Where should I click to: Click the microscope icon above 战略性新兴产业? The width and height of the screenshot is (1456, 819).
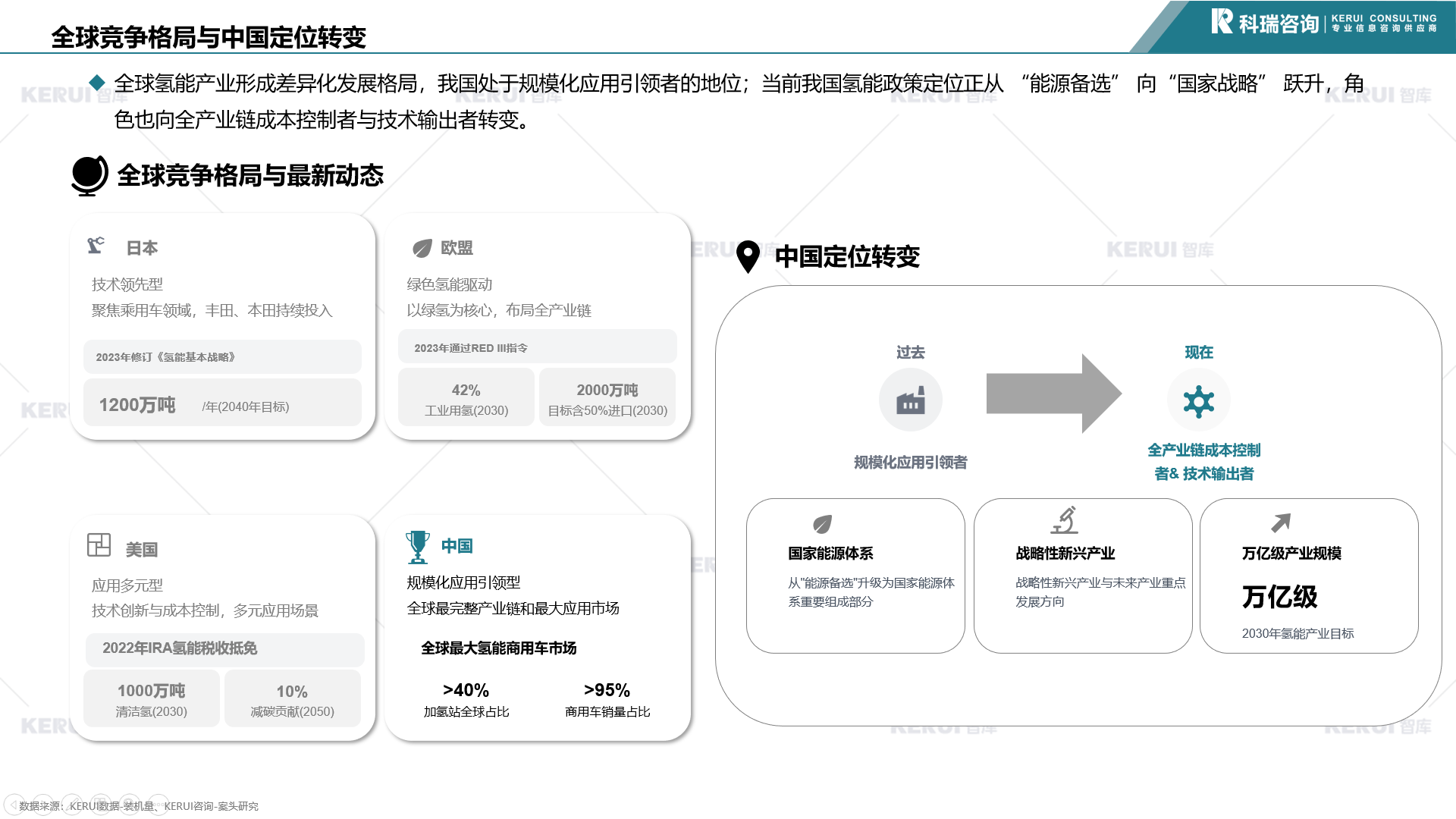1065,521
